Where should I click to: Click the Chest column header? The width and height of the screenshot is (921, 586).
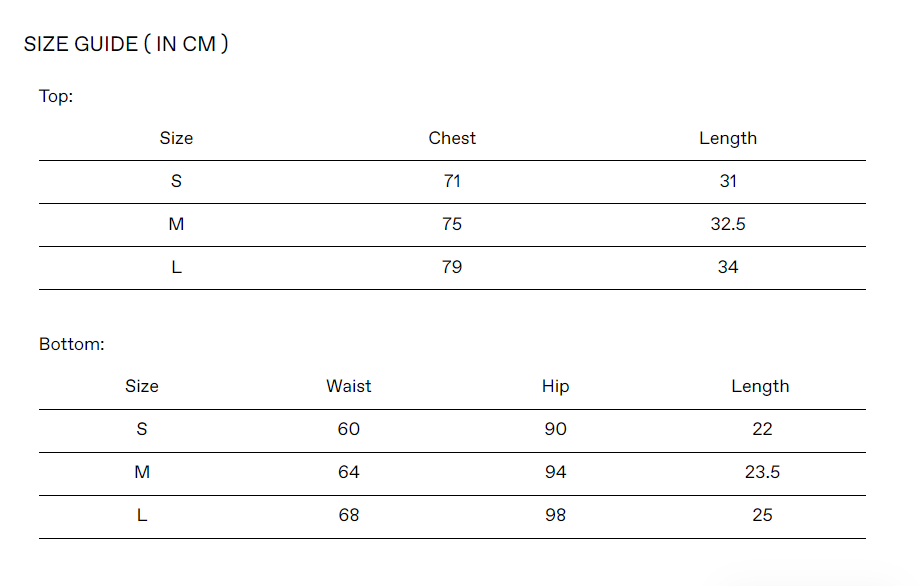point(452,138)
